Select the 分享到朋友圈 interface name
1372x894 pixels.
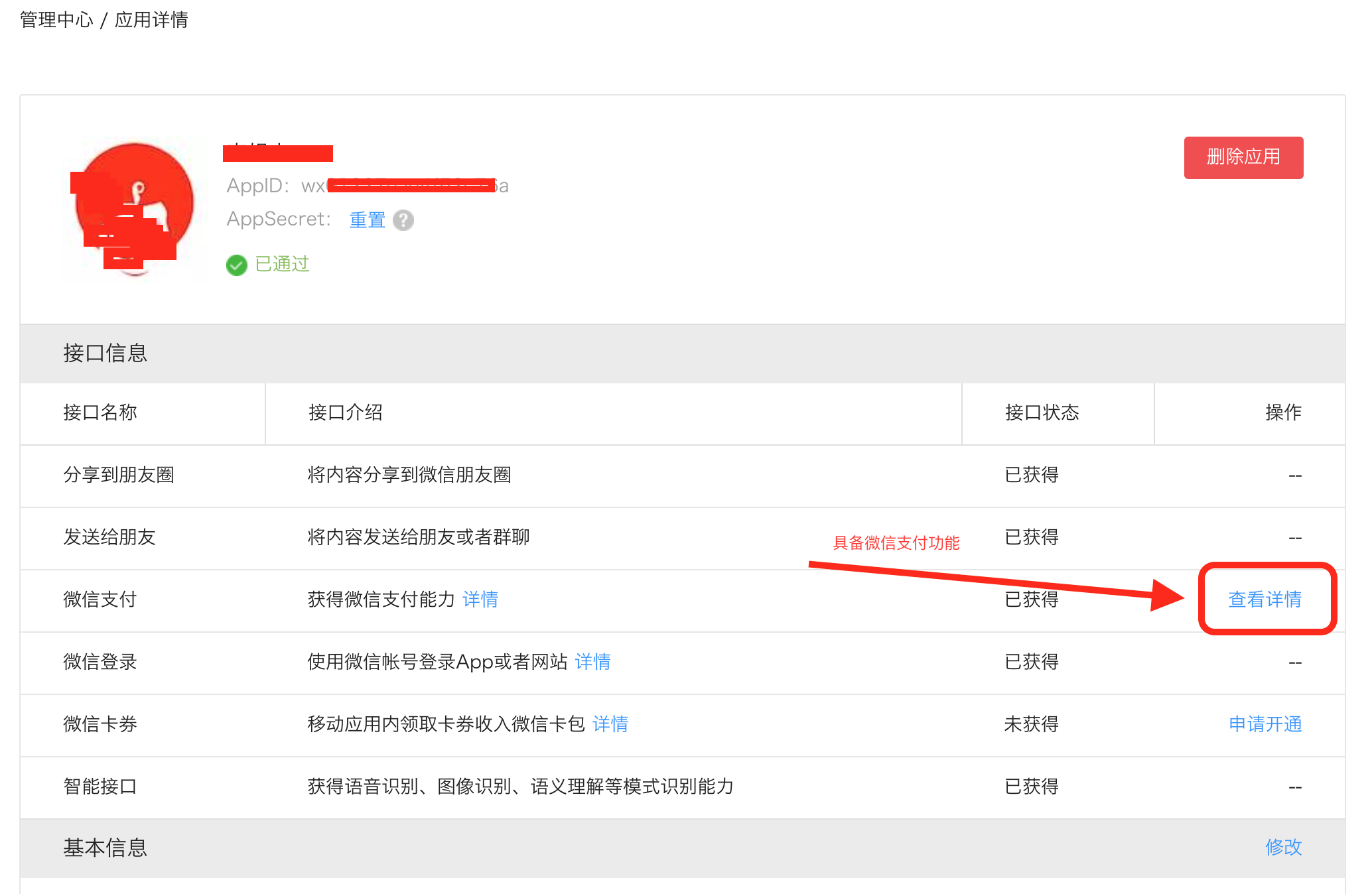(x=119, y=475)
